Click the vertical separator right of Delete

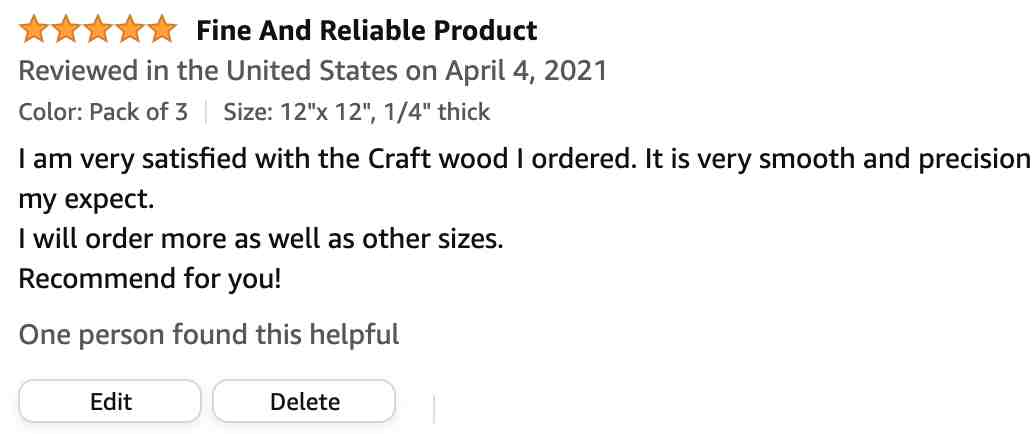pos(434,409)
